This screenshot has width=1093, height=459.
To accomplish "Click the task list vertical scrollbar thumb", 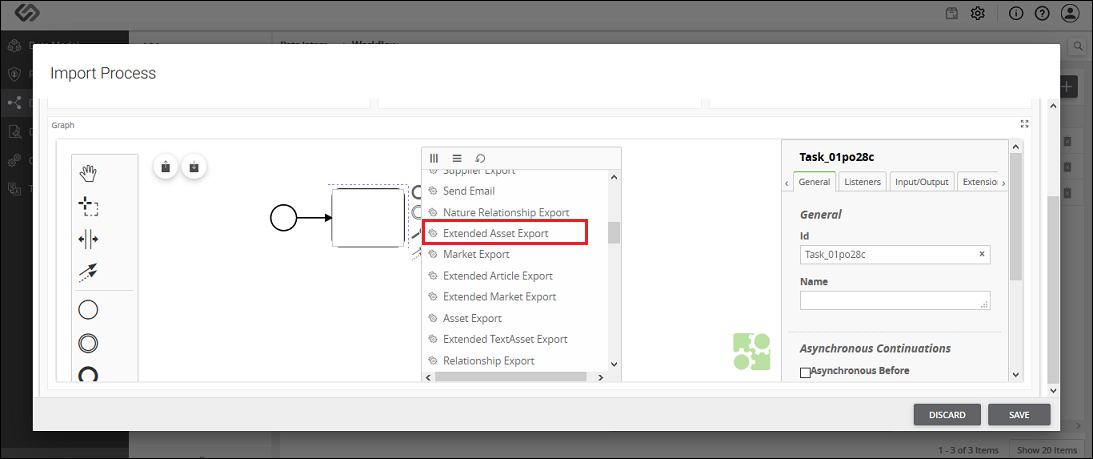I will click(x=613, y=232).
